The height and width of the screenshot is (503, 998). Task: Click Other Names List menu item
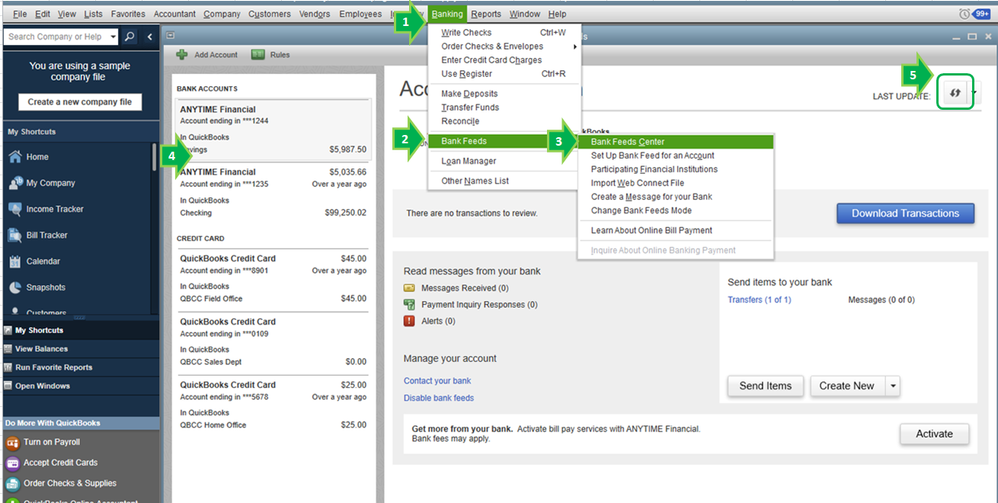(x=504, y=181)
